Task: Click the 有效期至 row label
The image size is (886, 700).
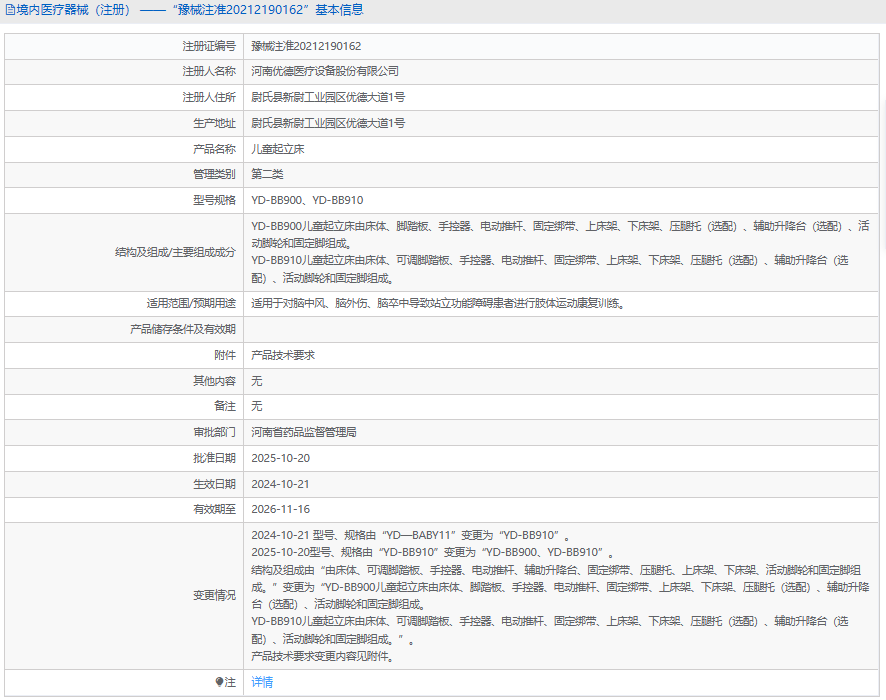Action: tap(214, 509)
